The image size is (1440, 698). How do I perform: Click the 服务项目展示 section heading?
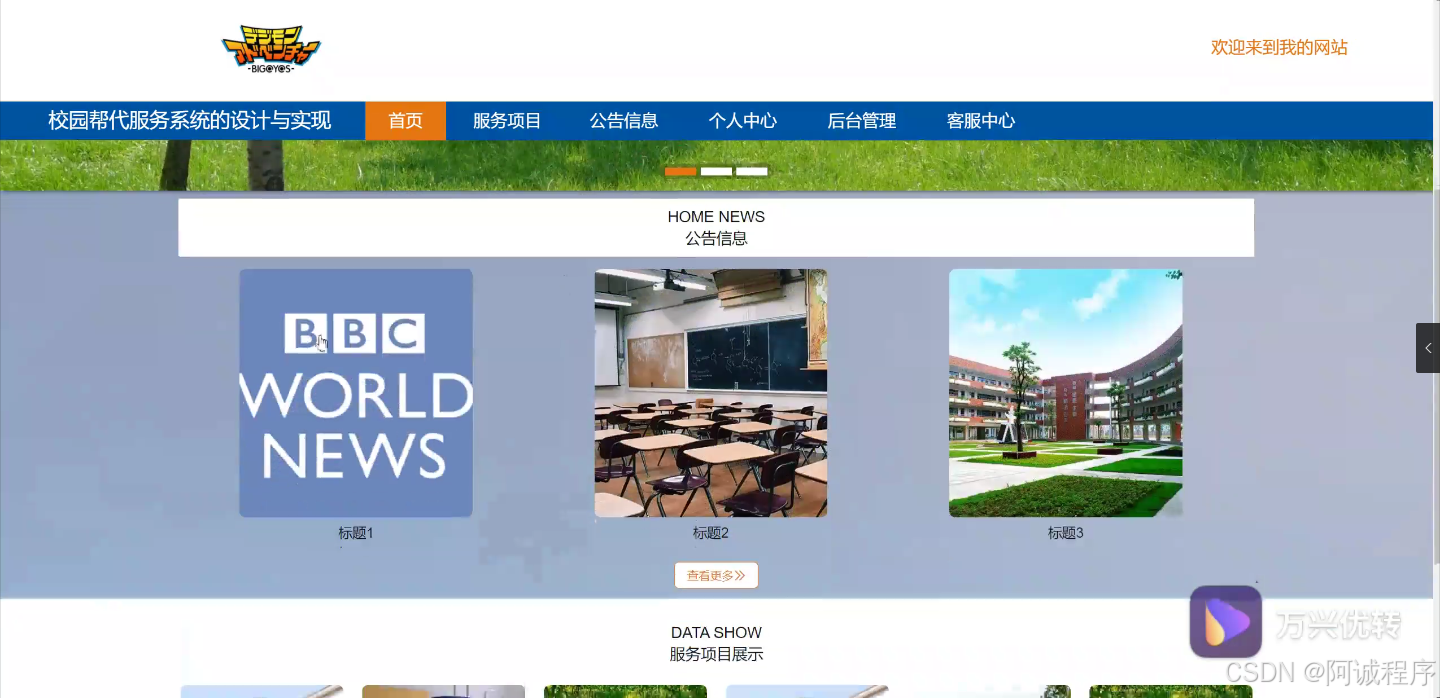pyautogui.click(x=716, y=655)
